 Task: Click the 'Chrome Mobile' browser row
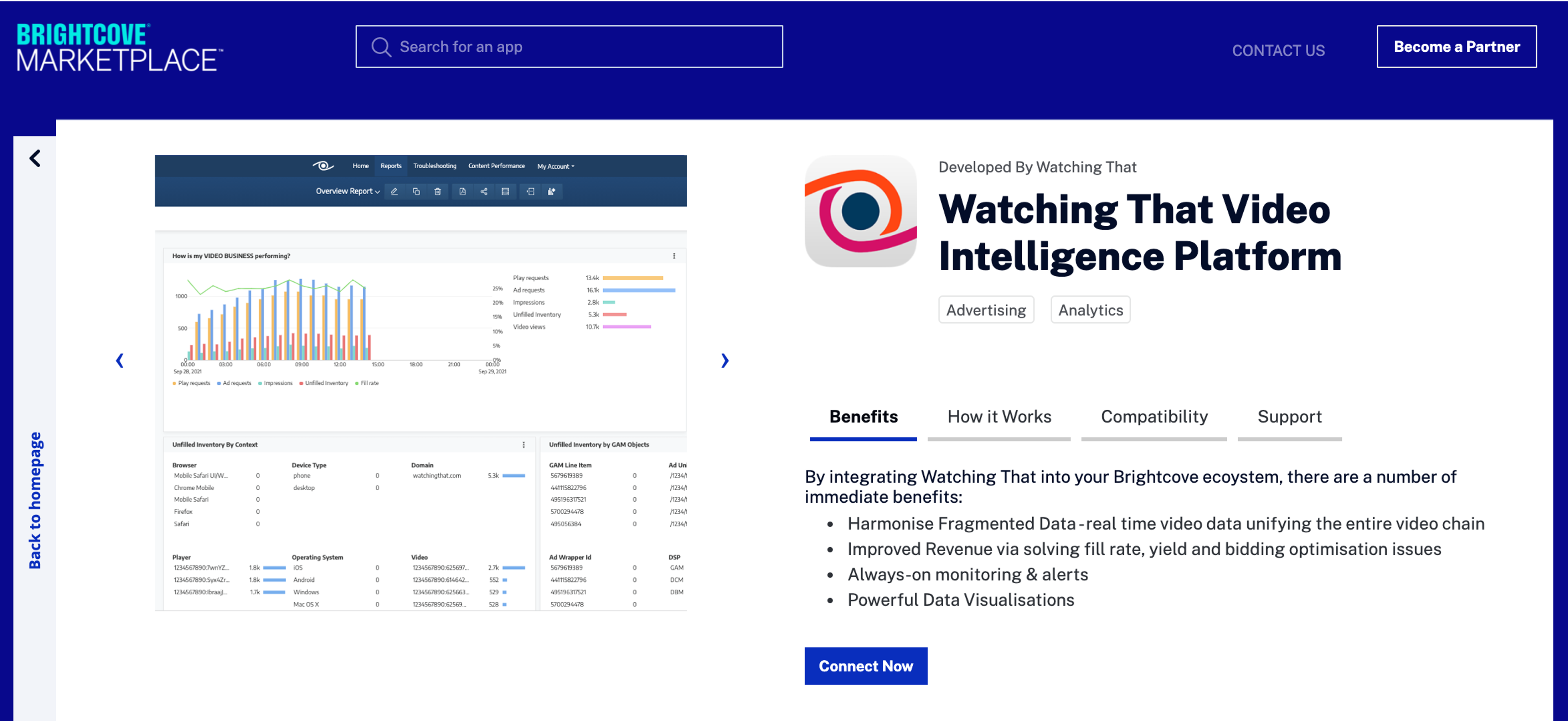click(216, 488)
